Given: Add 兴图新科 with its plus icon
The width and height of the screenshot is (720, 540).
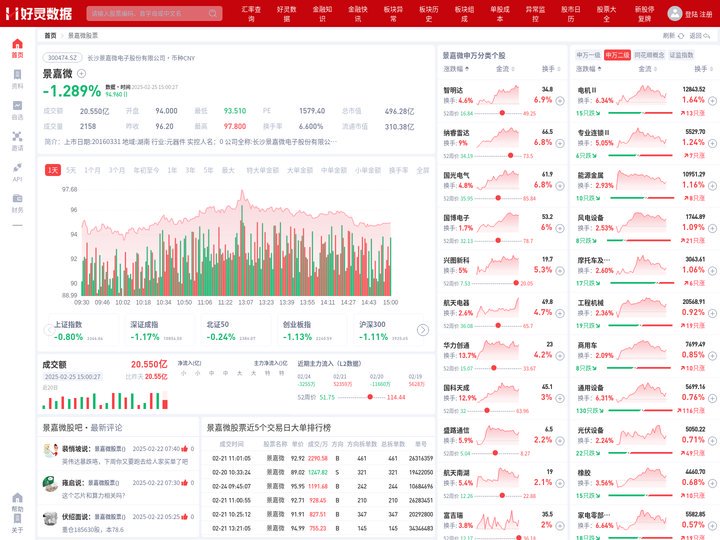Looking at the screenshot, I should 560,271.
